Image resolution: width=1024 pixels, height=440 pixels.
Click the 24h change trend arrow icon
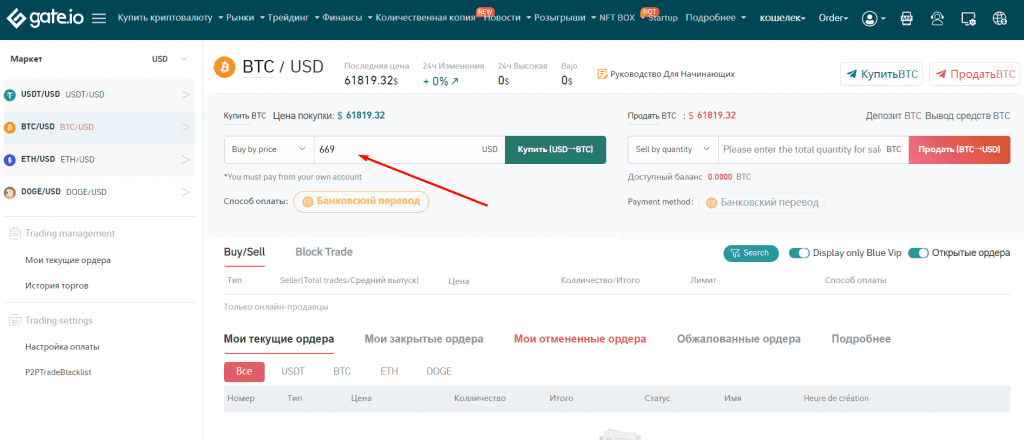point(455,81)
